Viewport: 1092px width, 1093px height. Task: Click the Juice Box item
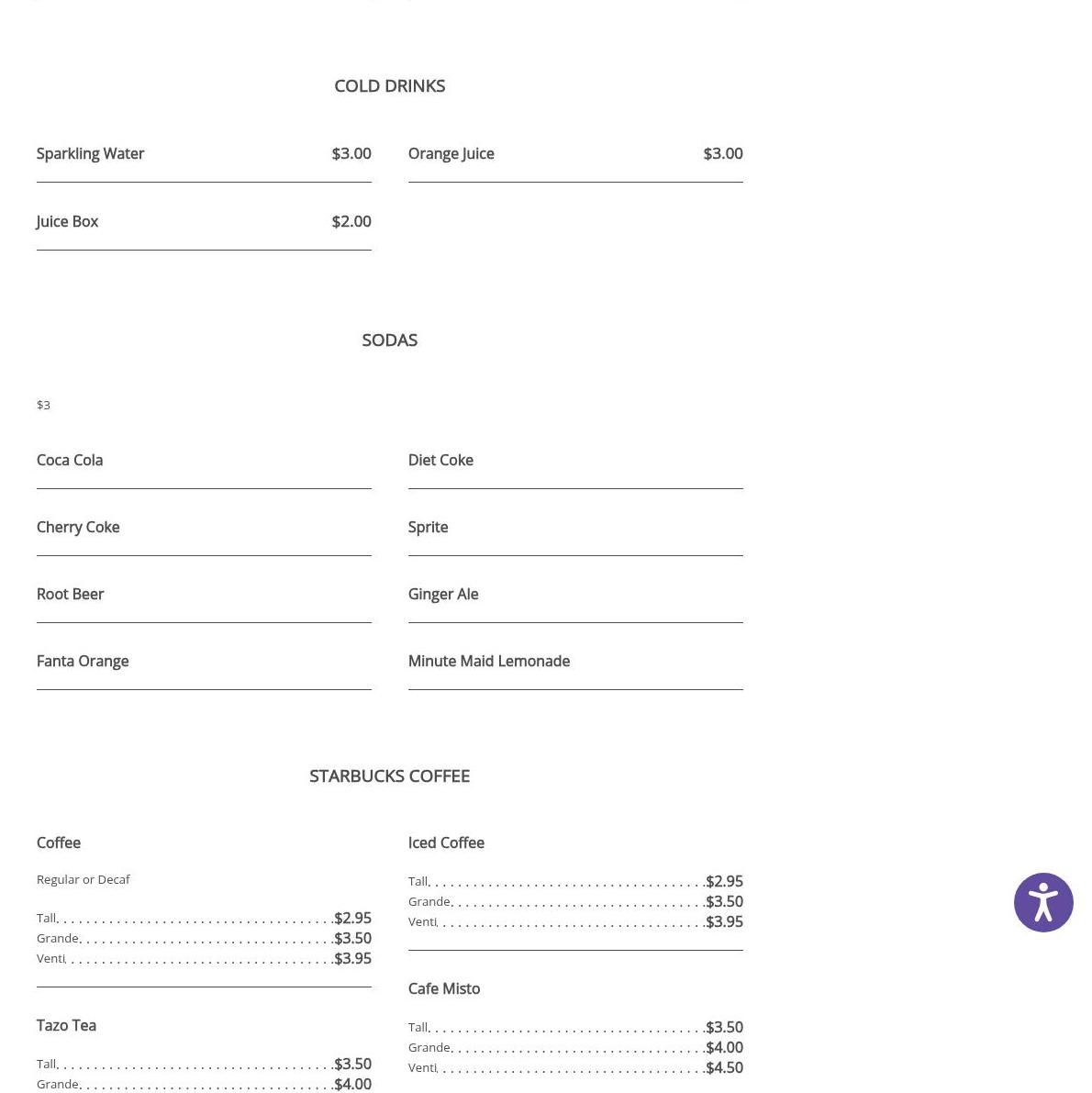coord(67,221)
